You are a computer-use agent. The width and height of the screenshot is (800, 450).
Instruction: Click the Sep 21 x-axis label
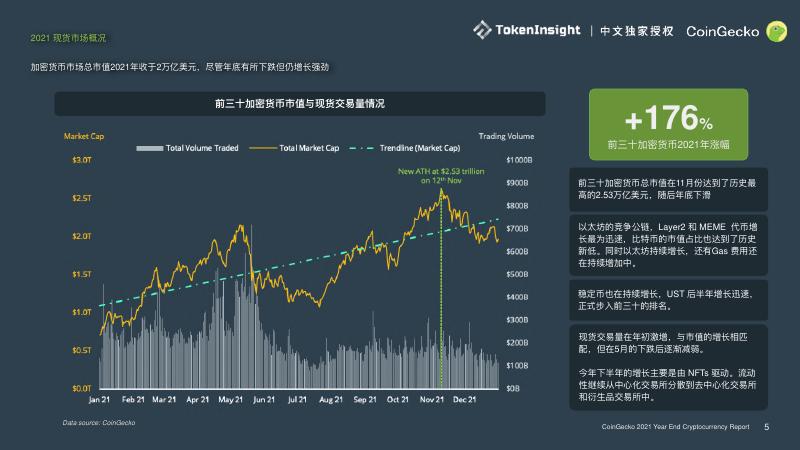(x=365, y=399)
